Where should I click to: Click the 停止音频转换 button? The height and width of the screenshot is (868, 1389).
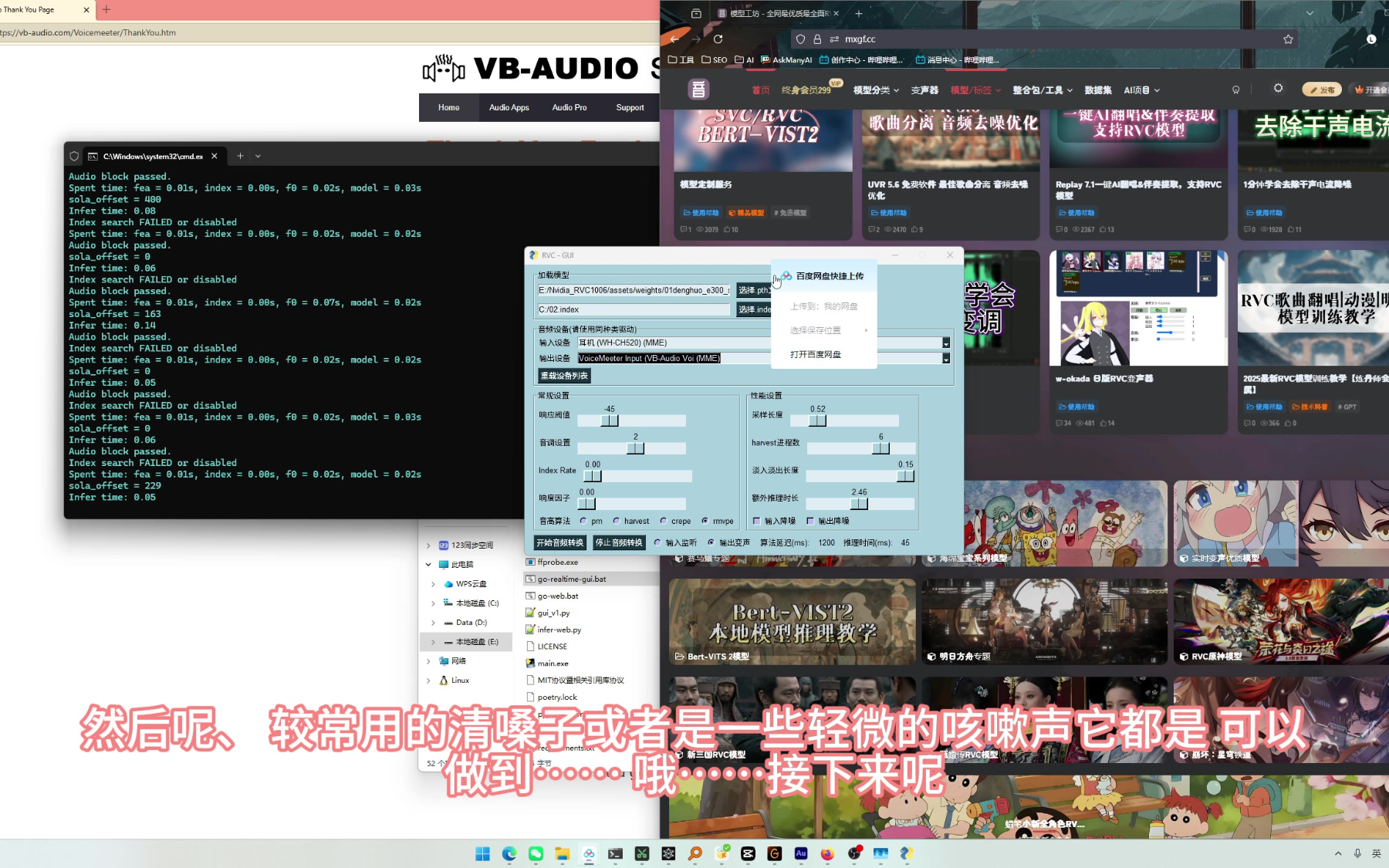pyautogui.click(x=619, y=542)
